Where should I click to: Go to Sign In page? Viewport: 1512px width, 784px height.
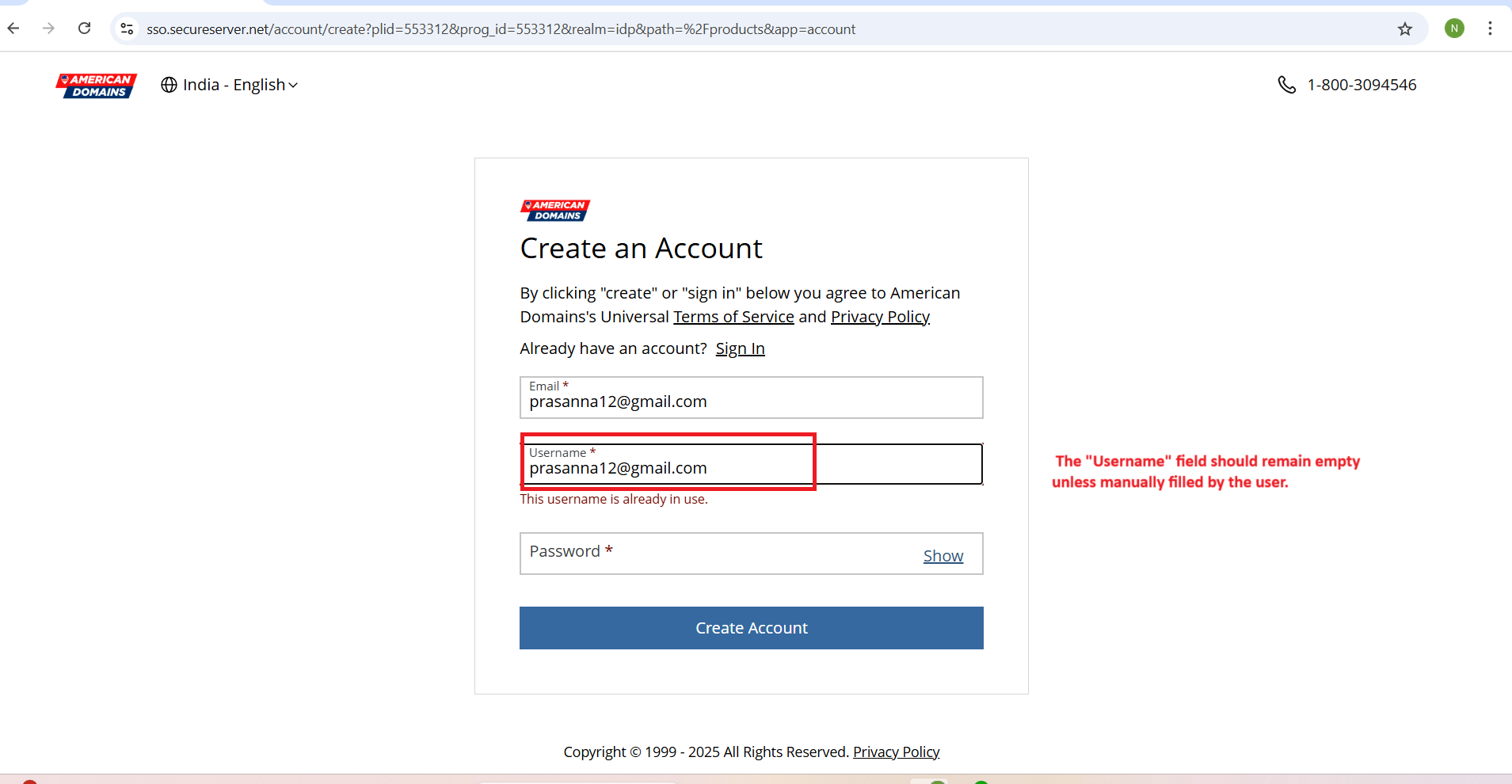pos(740,349)
